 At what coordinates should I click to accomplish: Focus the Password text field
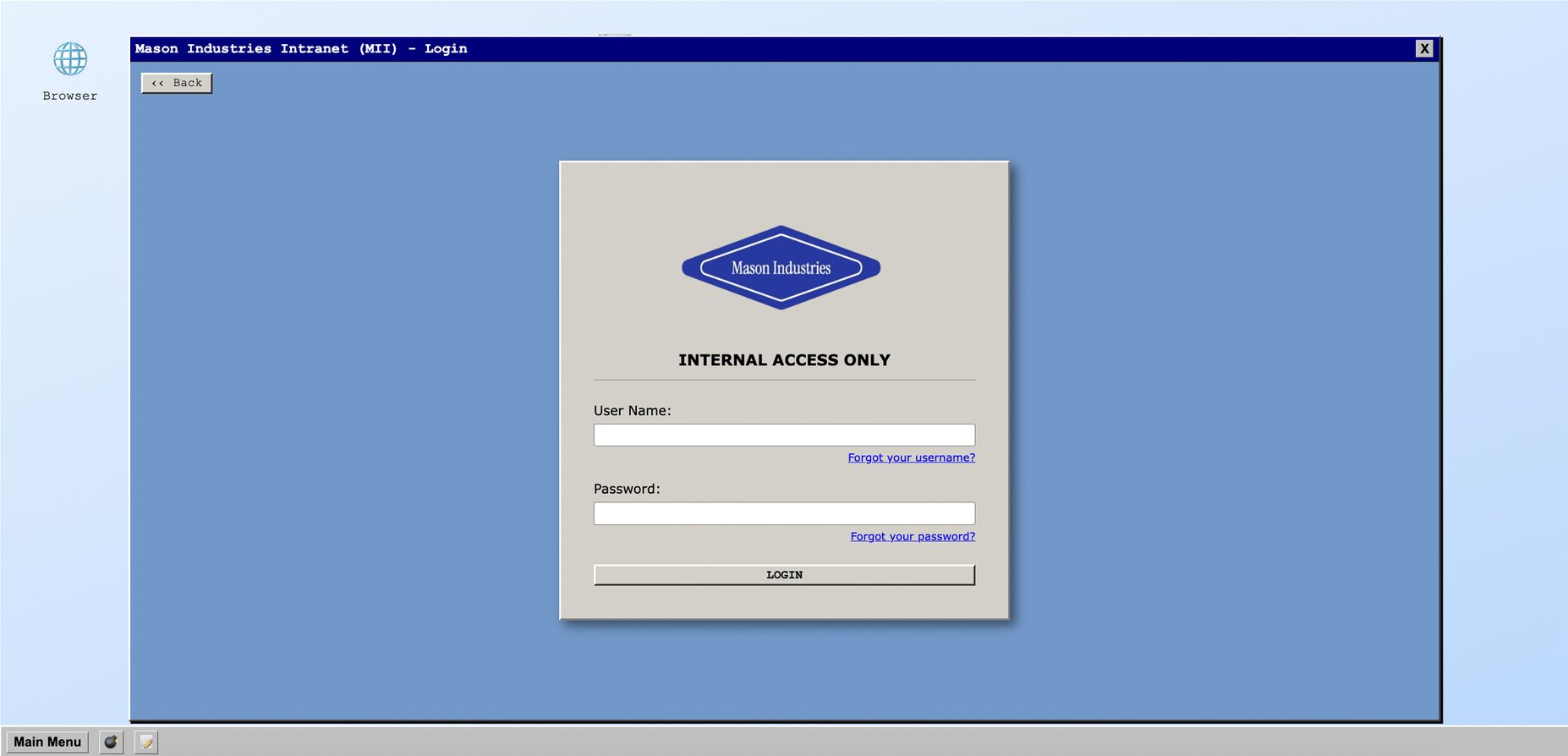(783, 513)
